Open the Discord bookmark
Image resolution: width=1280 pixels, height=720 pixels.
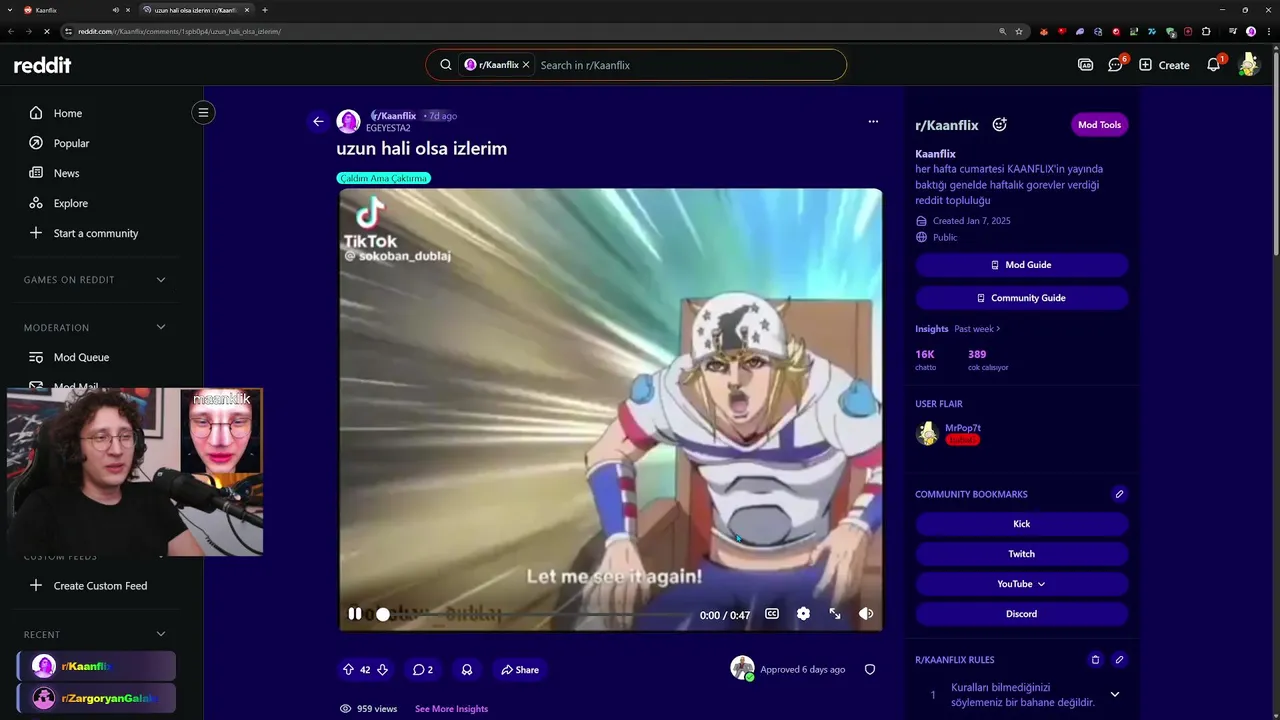1022,614
